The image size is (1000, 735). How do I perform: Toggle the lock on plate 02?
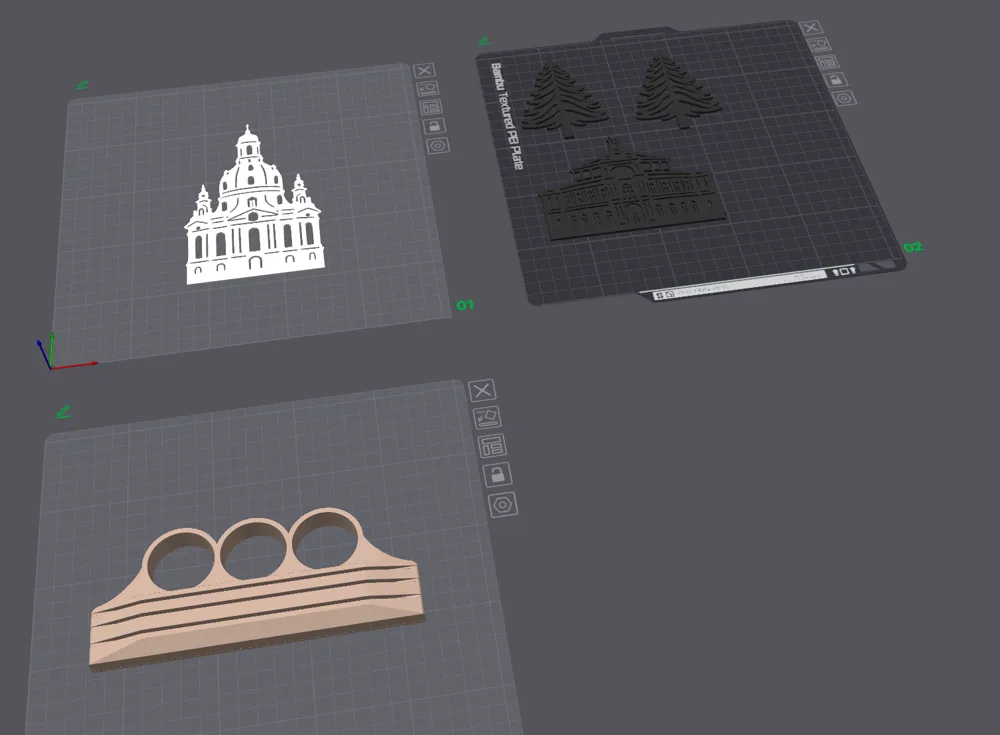(835, 80)
